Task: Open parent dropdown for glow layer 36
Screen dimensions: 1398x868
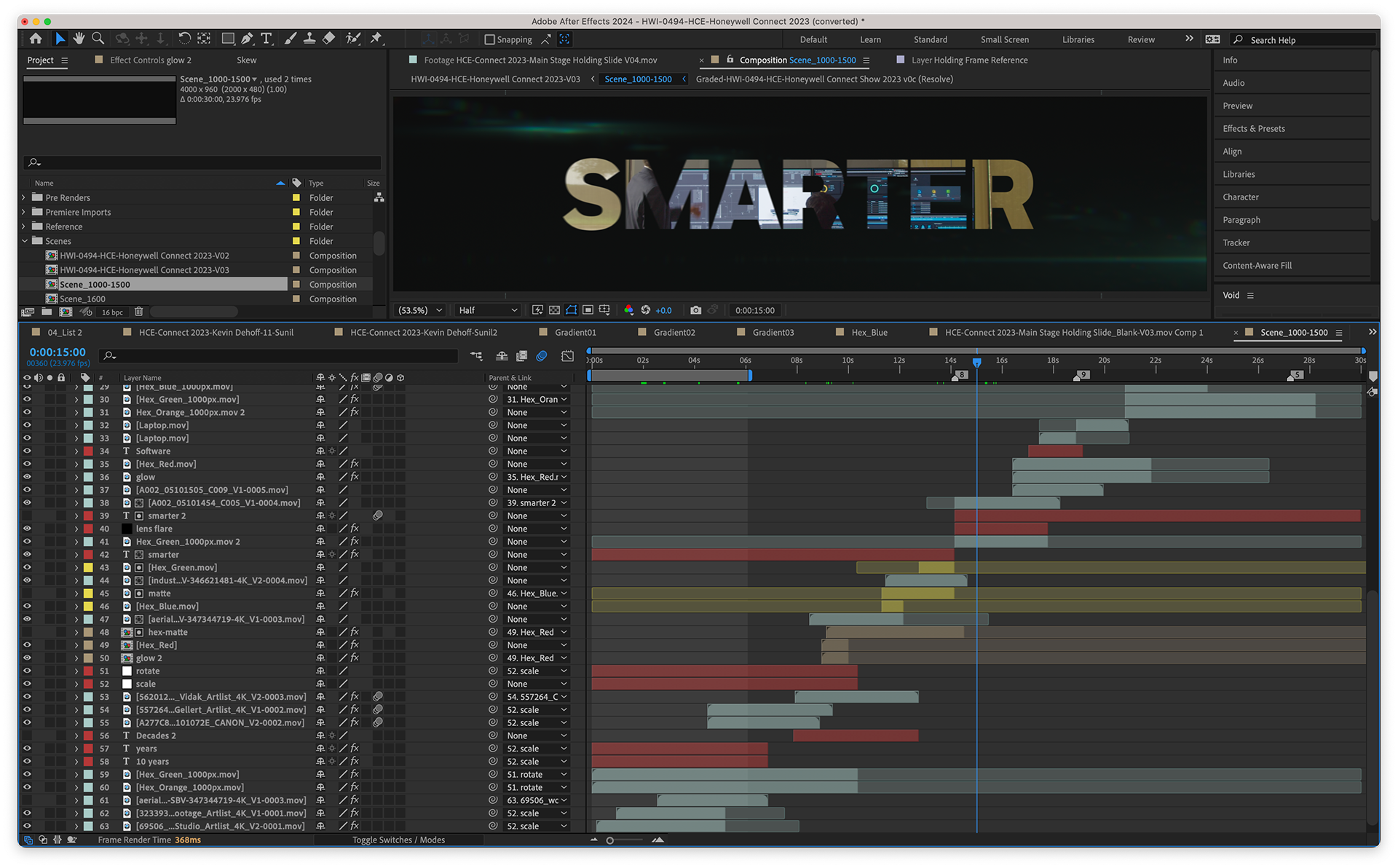Action: pos(537,477)
